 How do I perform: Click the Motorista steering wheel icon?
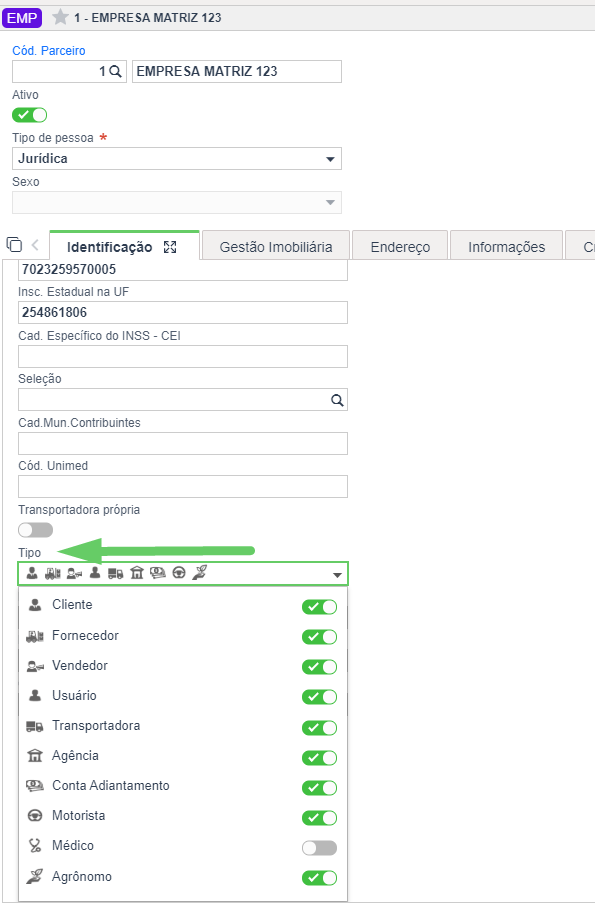pyautogui.click(x=35, y=816)
